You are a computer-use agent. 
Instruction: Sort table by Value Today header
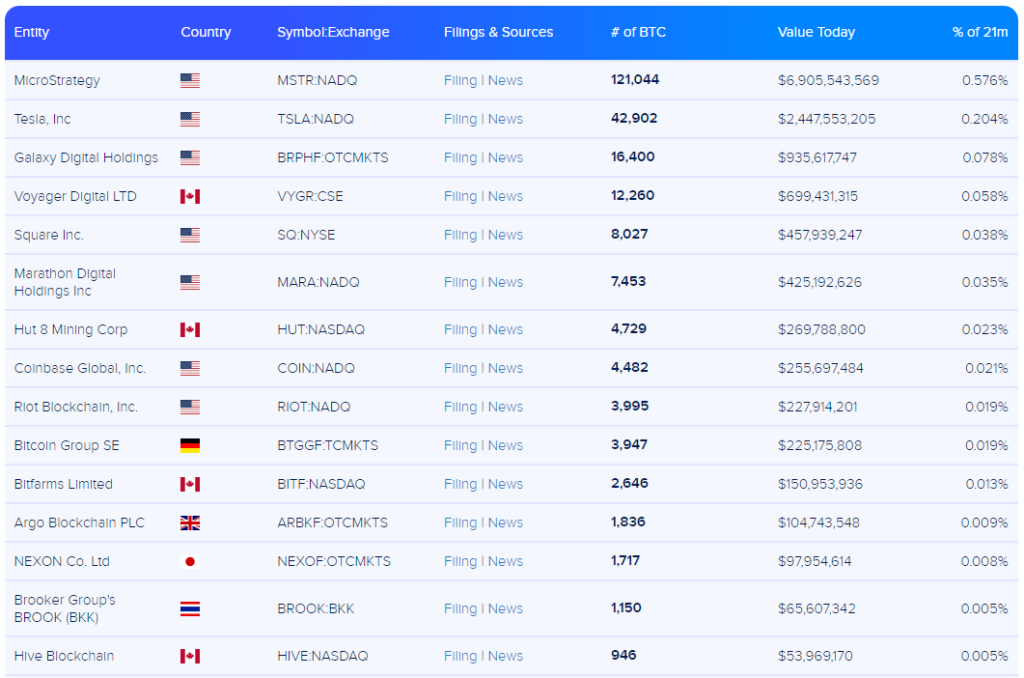816,32
